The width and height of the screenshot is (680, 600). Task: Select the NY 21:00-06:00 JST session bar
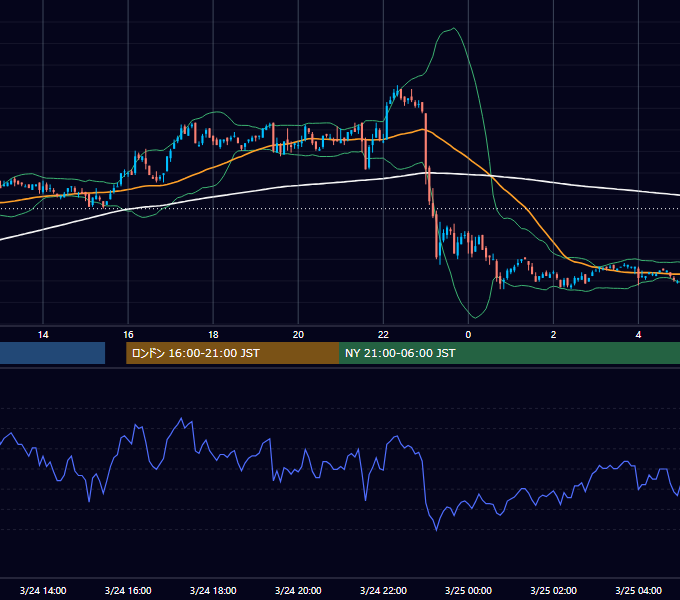pos(510,353)
